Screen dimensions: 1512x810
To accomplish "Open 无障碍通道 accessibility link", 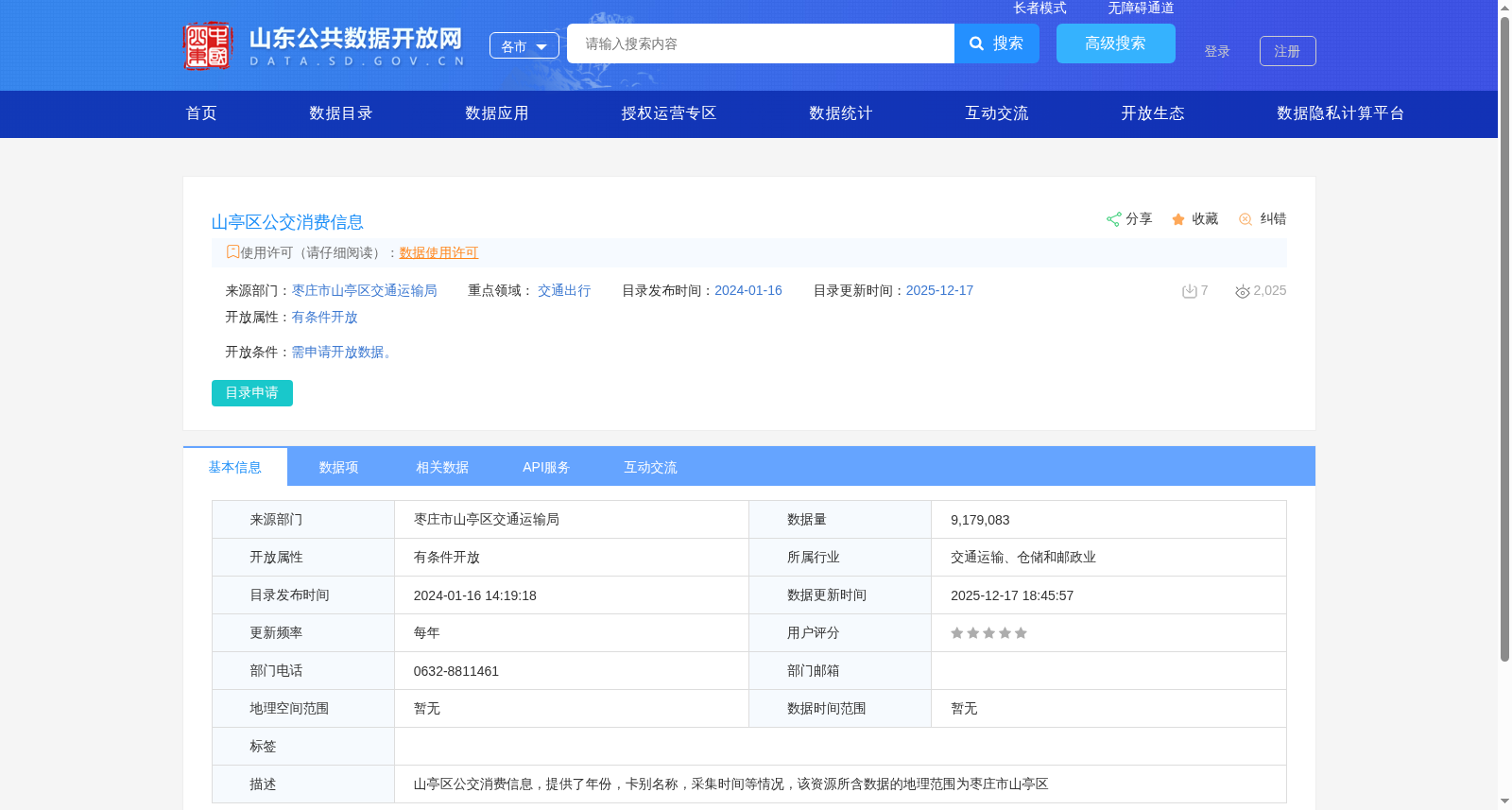I will pos(1142,8).
